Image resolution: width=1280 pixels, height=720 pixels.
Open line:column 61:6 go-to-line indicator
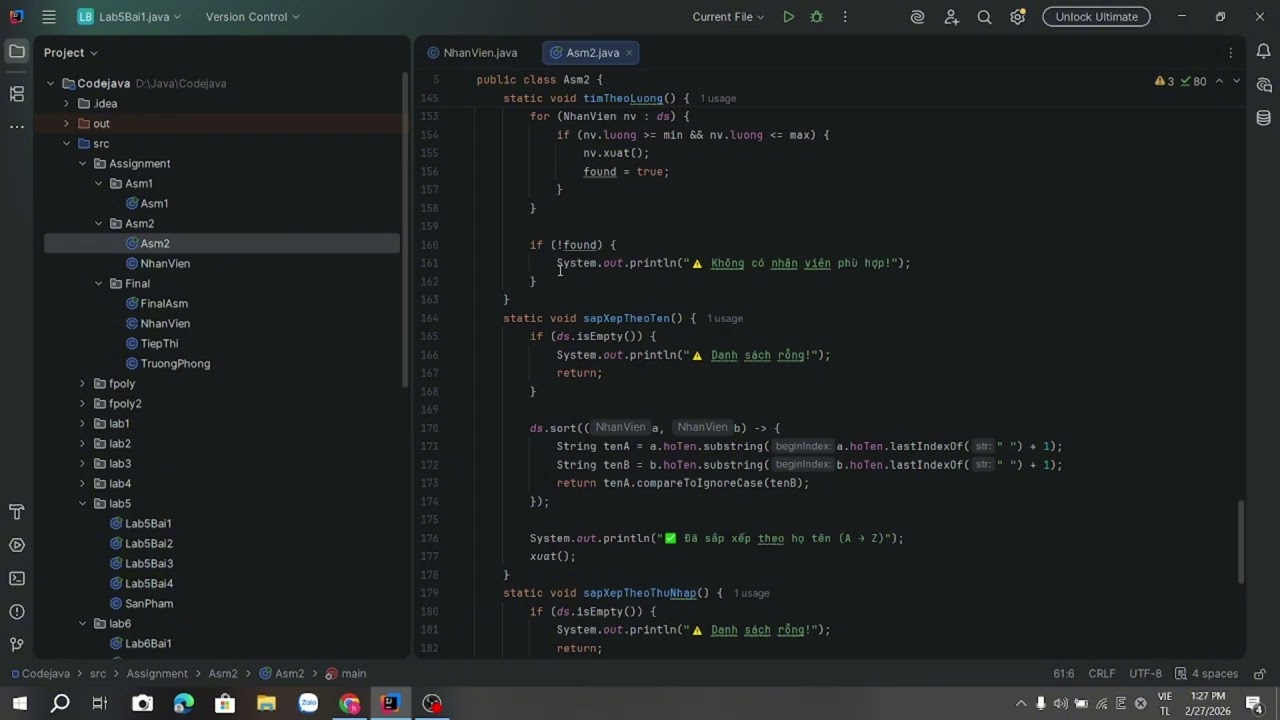click(1063, 674)
